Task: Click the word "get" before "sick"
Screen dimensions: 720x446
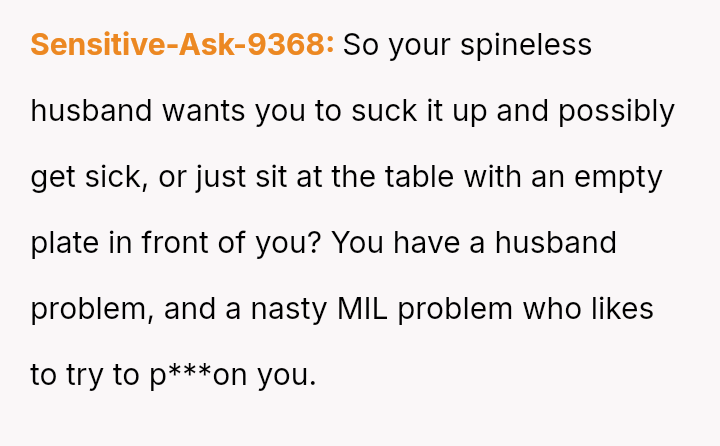Action: (x=53, y=177)
